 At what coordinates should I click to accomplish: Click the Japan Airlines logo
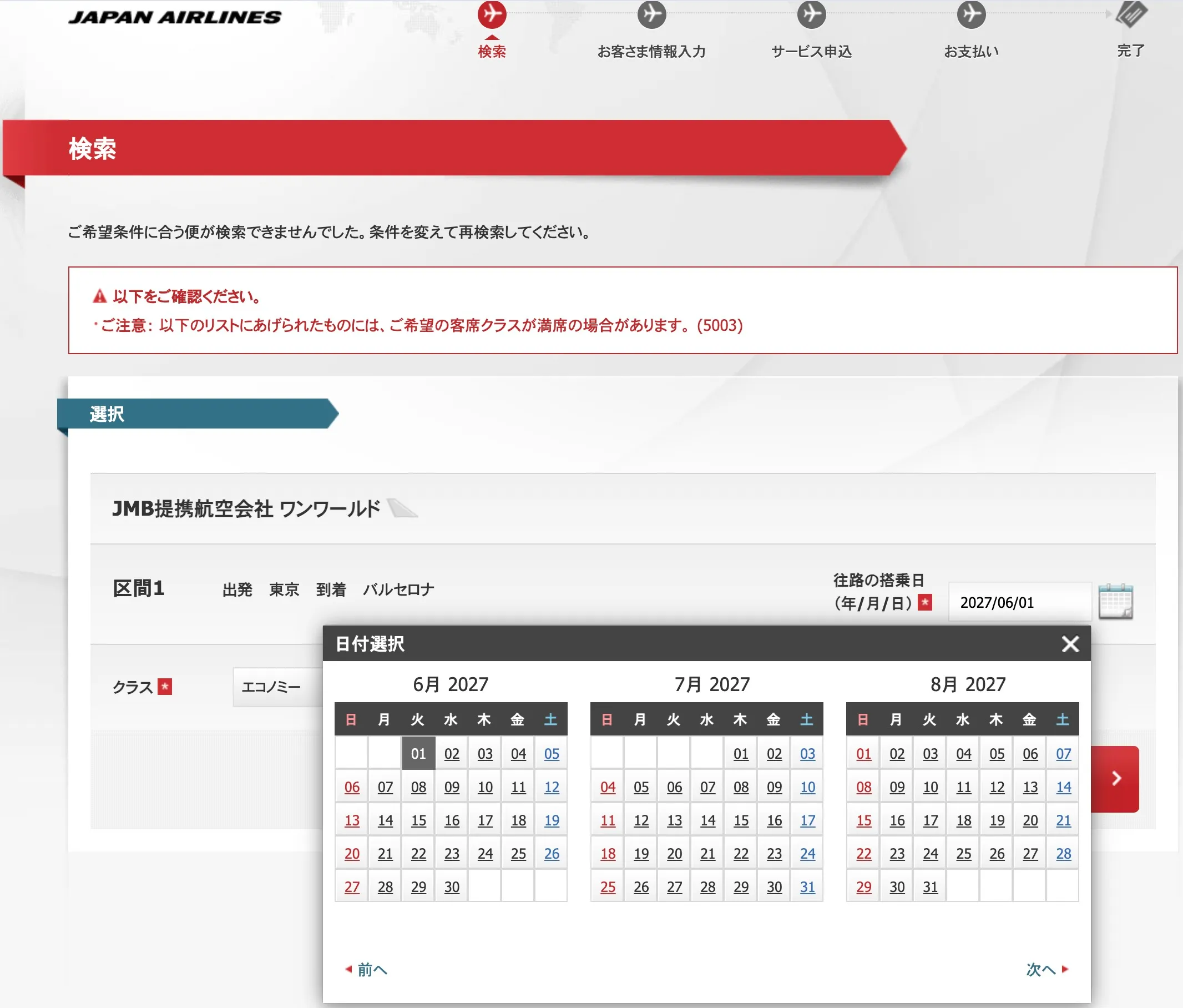click(175, 17)
